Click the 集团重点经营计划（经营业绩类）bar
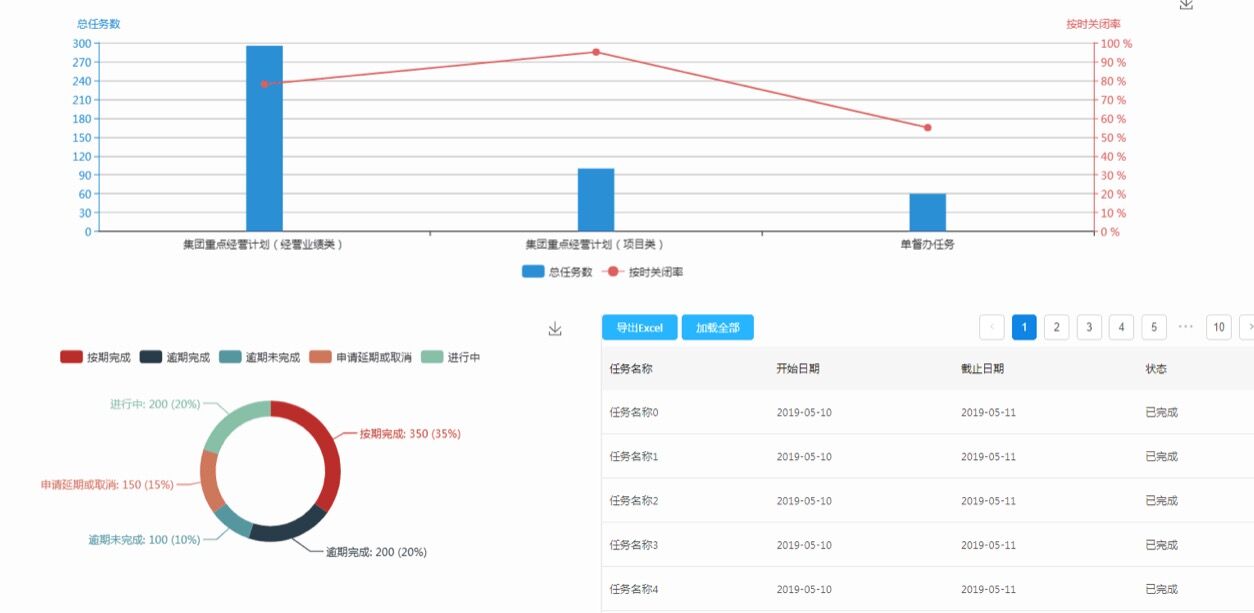The width and height of the screenshot is (1254, 613). (264, 138)
